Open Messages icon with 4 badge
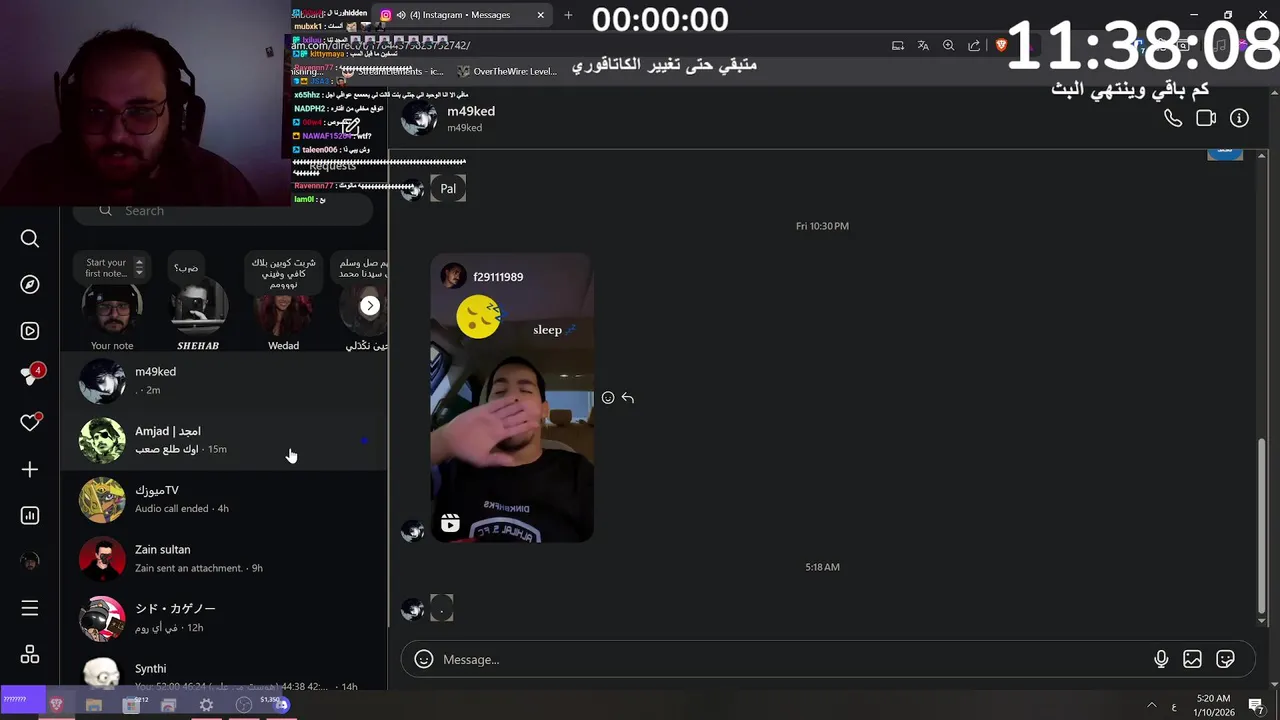 tap(31, 375)
